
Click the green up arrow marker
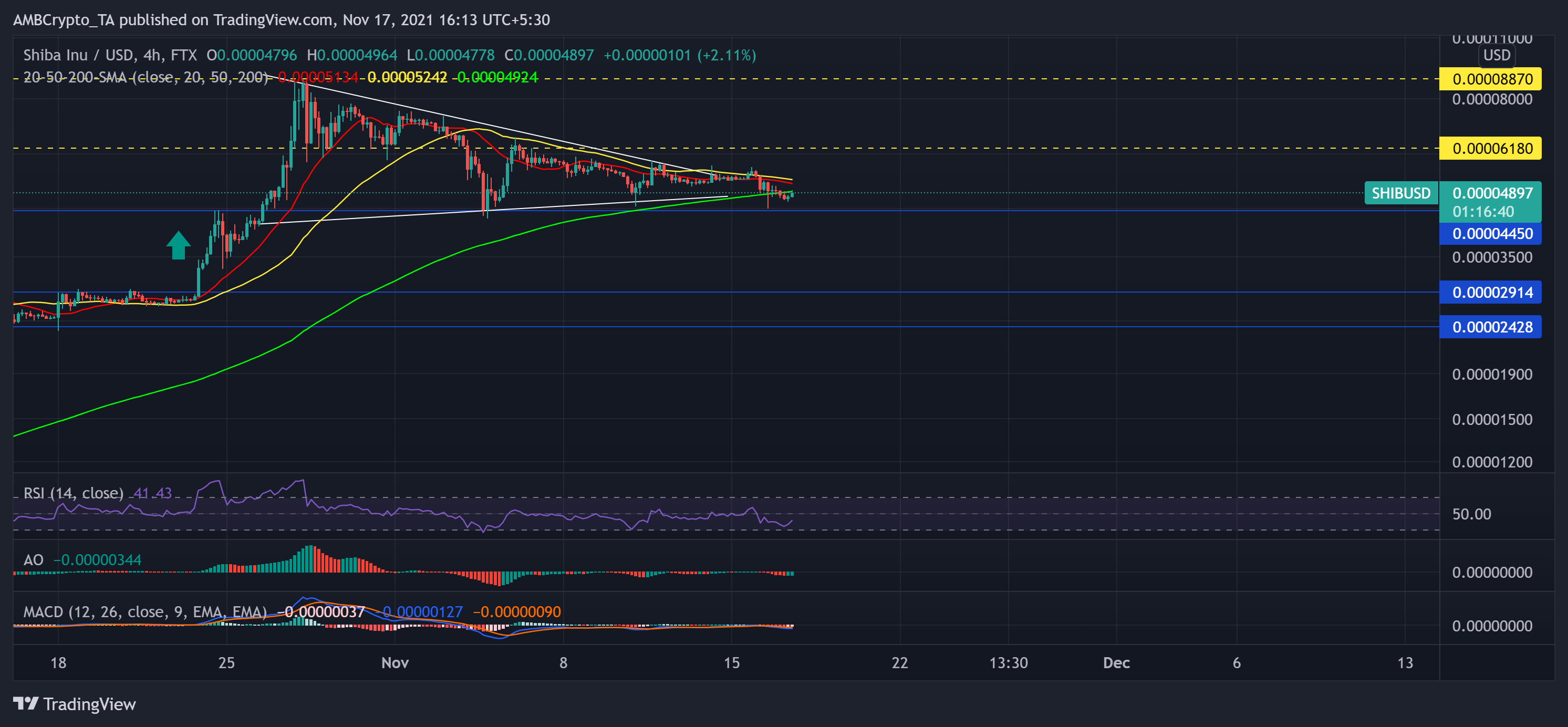point(179,245)
